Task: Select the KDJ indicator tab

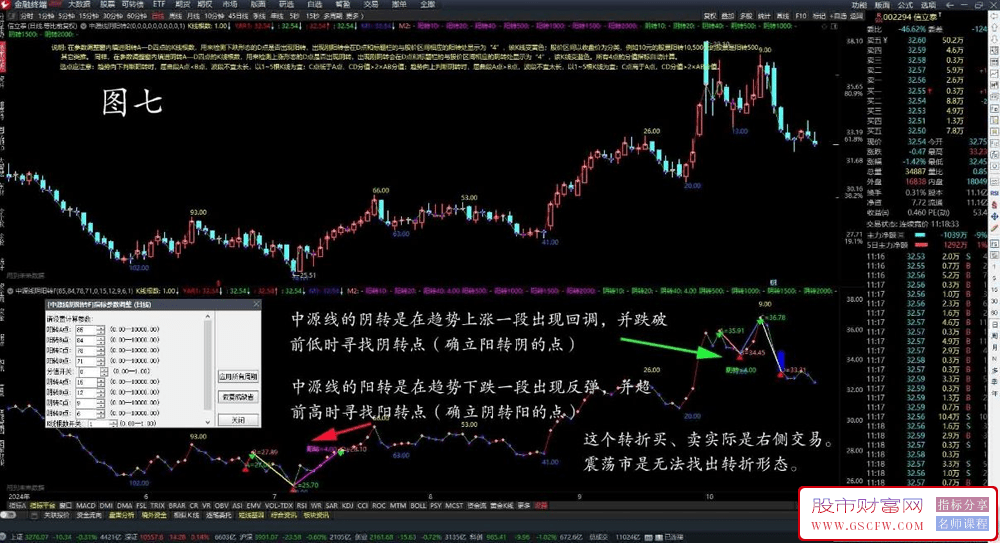Action: (348, 505)
